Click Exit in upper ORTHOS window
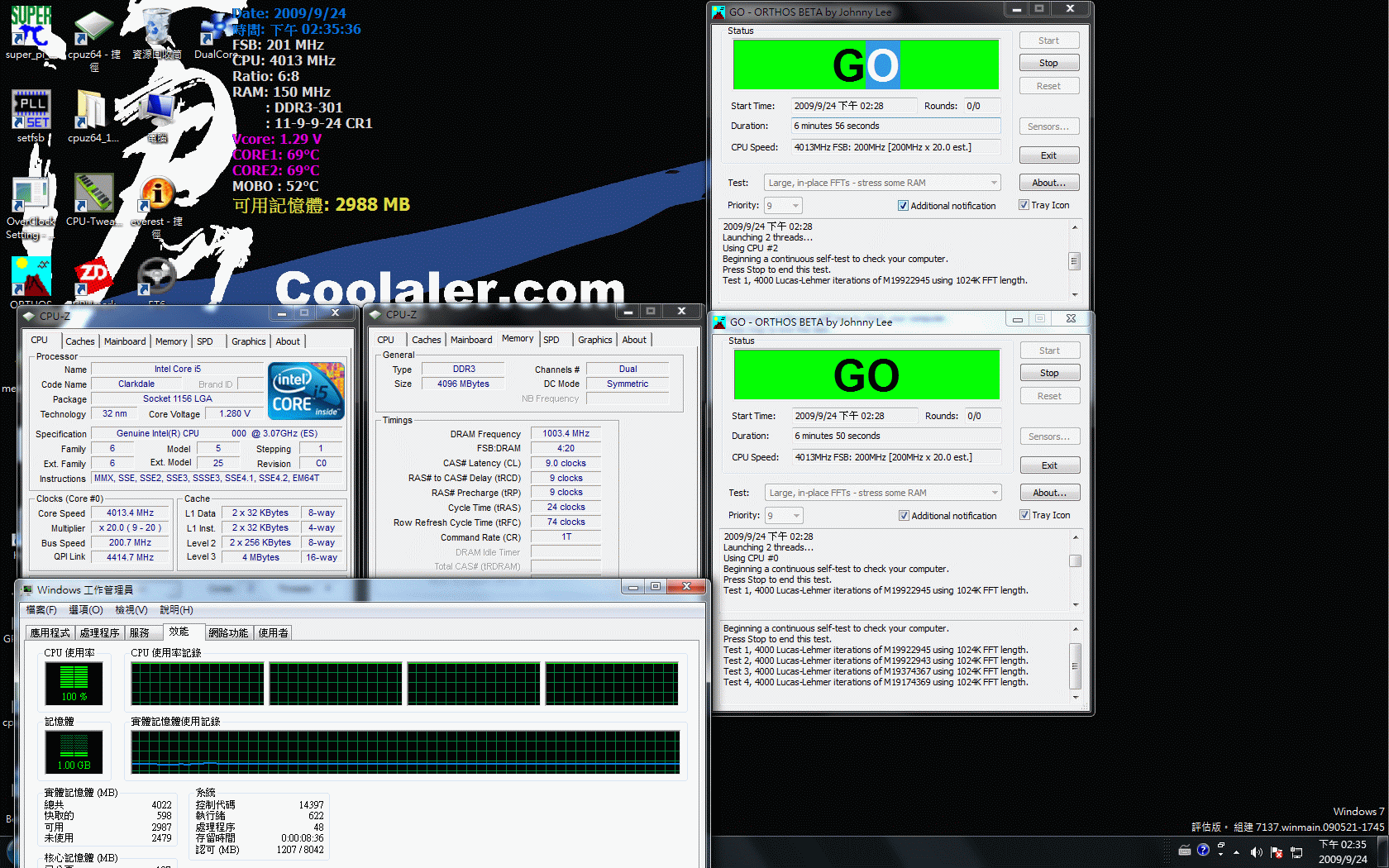Image resolution: width=1389 pixels, height=868 pixels. pos(1048,155)
